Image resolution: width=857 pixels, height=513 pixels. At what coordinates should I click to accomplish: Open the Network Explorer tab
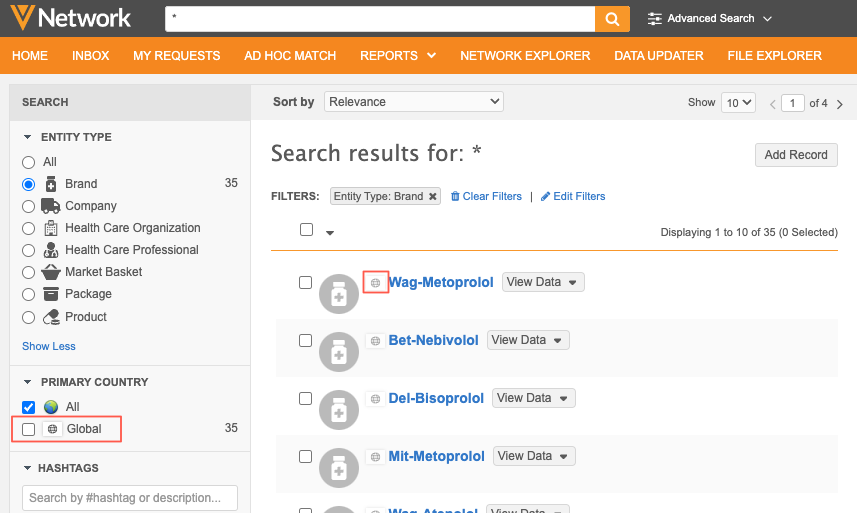tap(525, 56)
